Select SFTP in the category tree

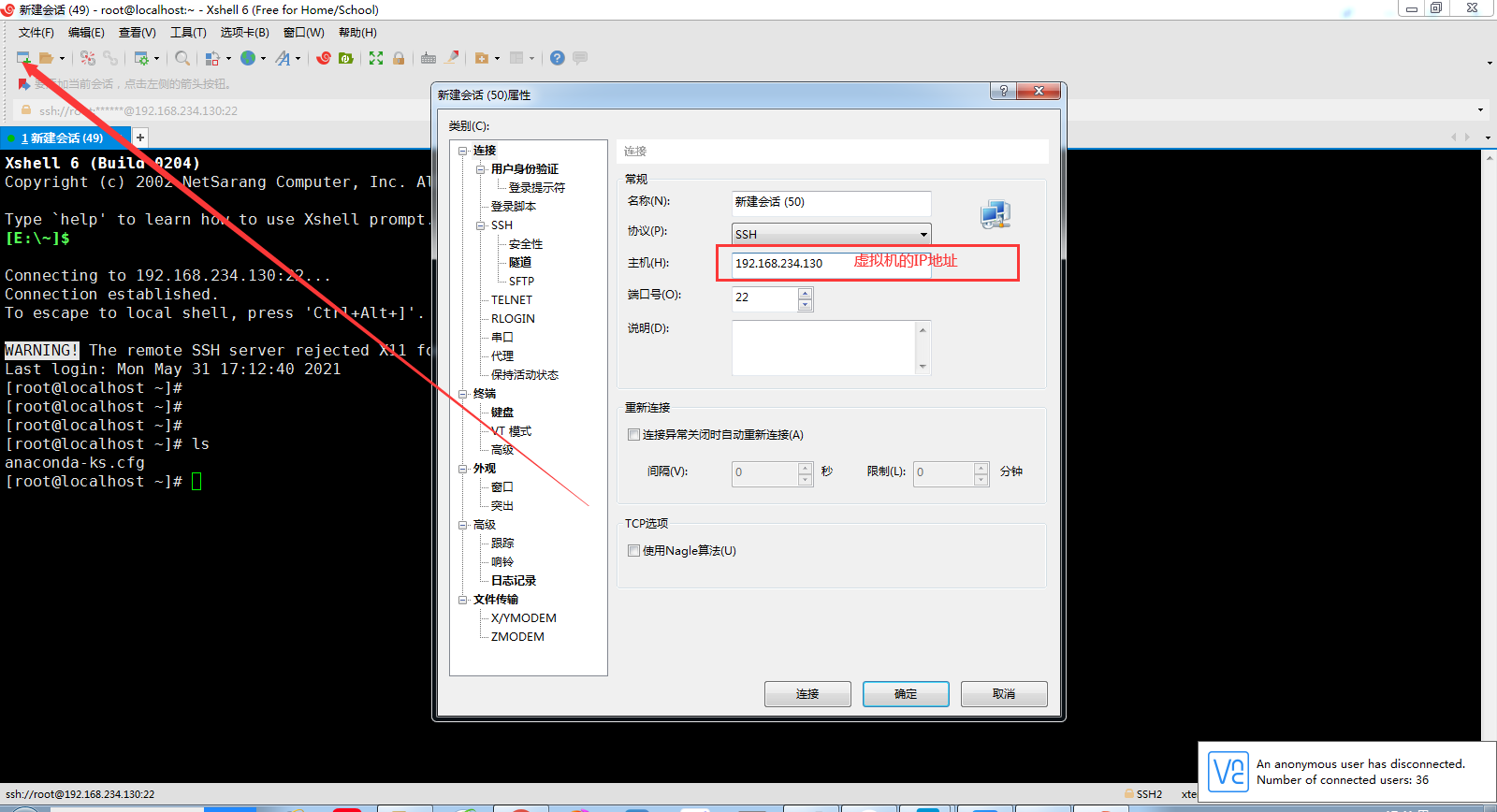(x=521, y=282)
